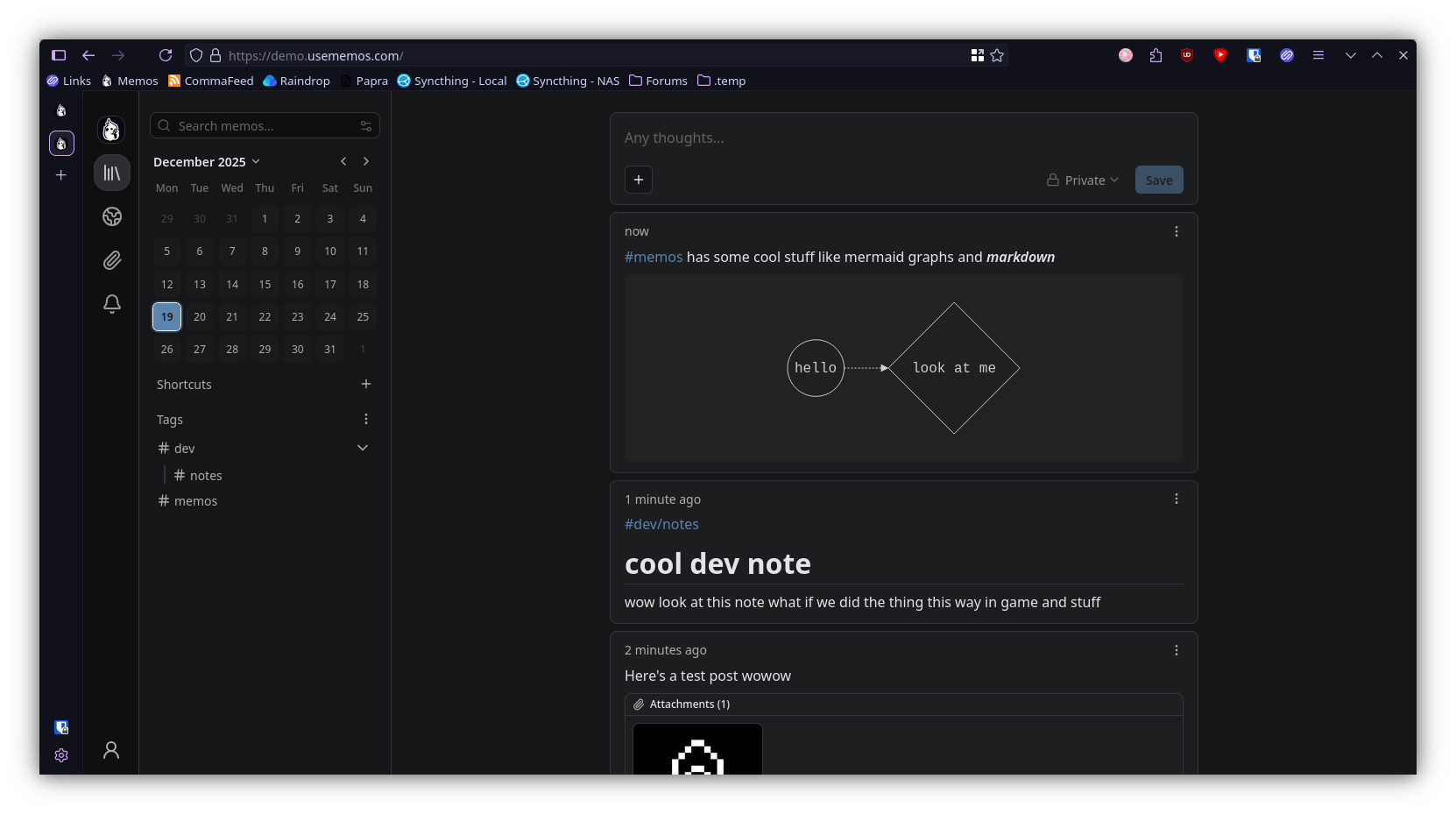Open the Settings gear icon
Viewport: 1456px width, 814px height.
(61, 755)
